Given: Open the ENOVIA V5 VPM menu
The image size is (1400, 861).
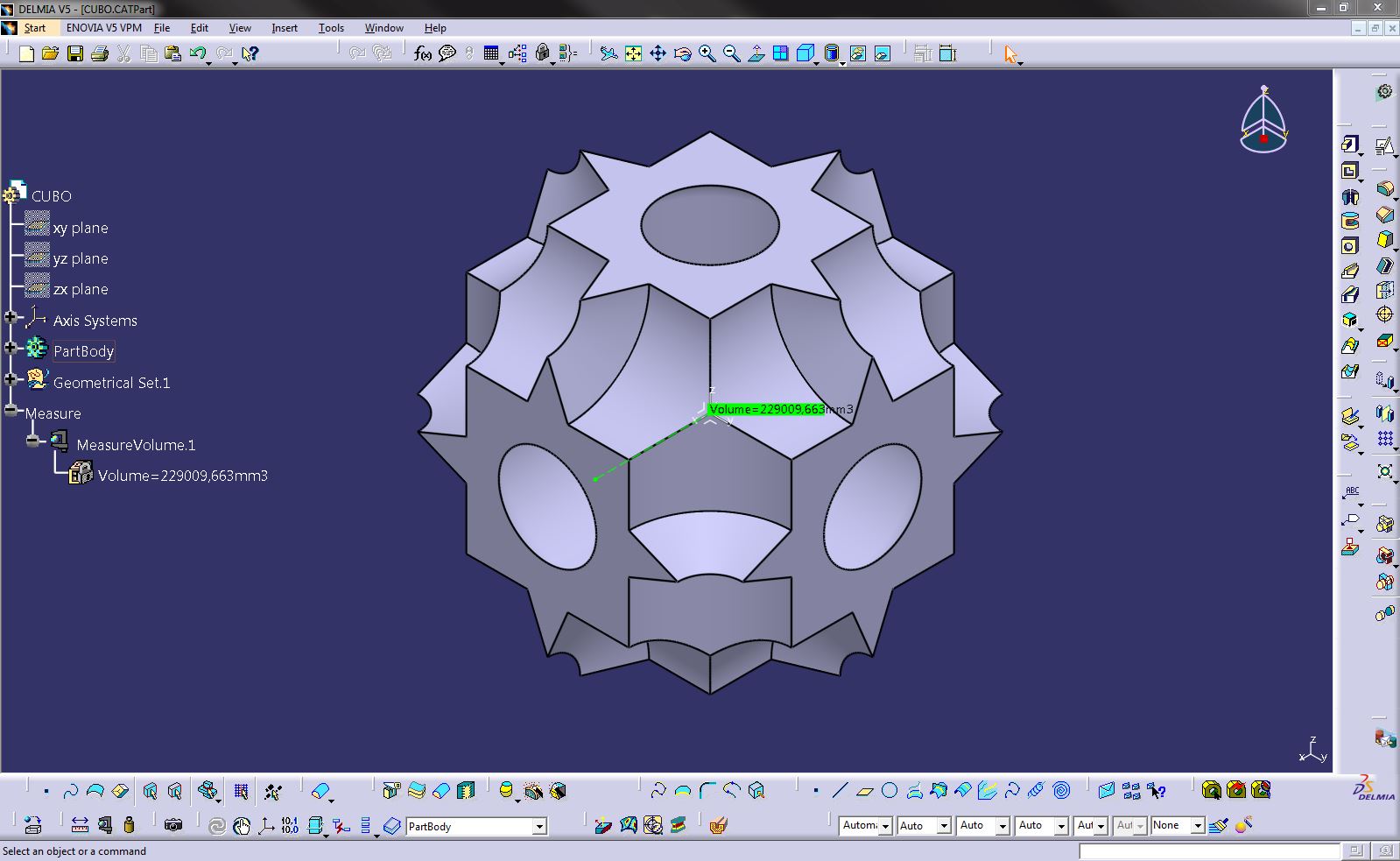Looking at the screenshot, I should pyautogui.click(x=103, y=28).
